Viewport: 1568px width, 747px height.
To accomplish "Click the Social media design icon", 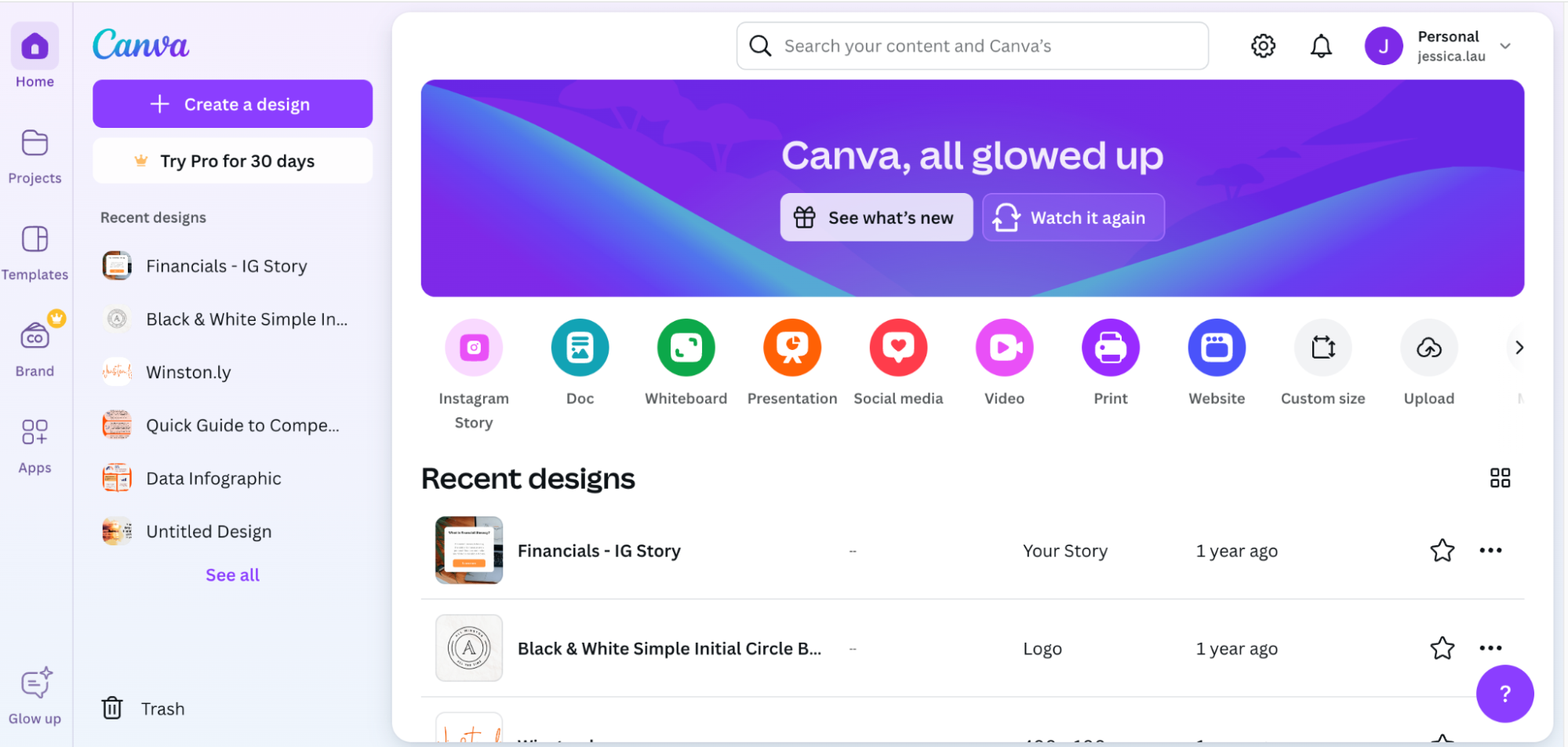I will click(898, 347).
